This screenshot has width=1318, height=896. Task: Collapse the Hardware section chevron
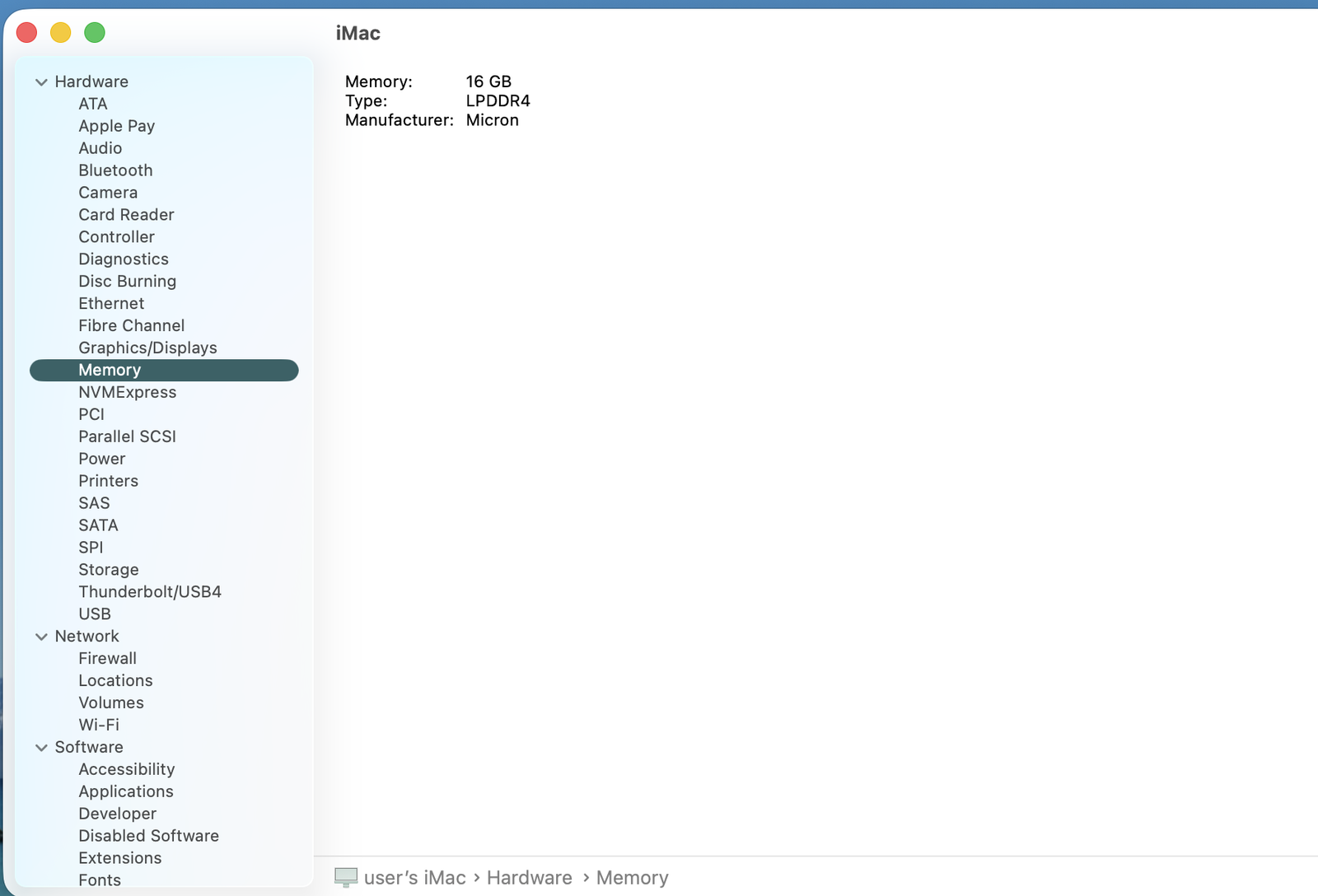pyautogui.click(x=41, y=82)
